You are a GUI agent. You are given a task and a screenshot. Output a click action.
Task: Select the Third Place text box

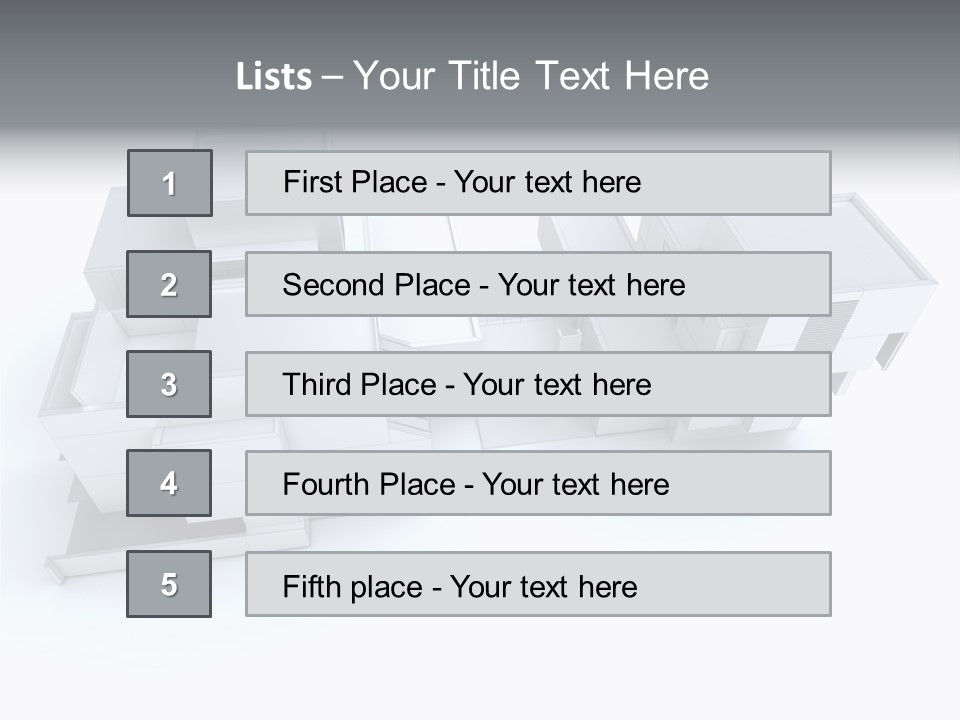pyautogui.click(x=538, y=384)
